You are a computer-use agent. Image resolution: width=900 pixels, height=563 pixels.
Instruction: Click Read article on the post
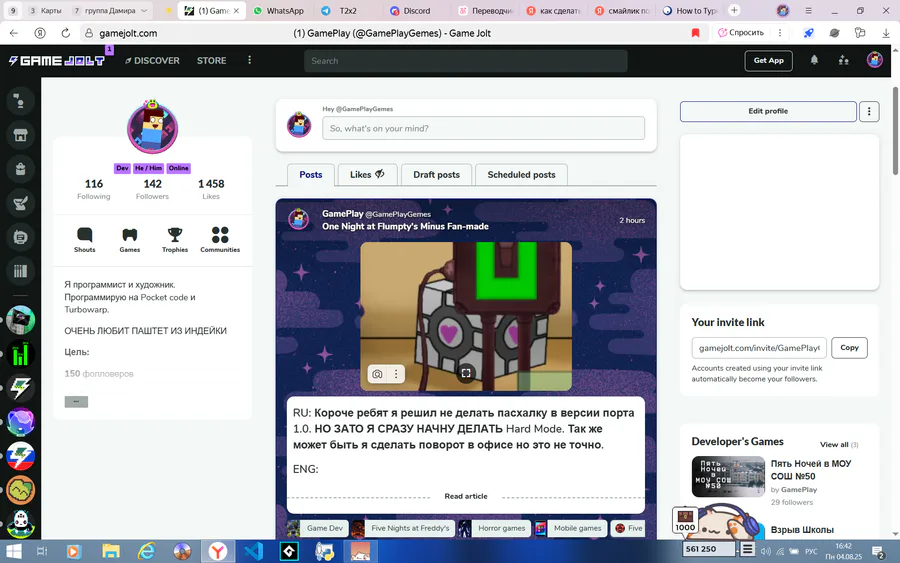[465, 496]
